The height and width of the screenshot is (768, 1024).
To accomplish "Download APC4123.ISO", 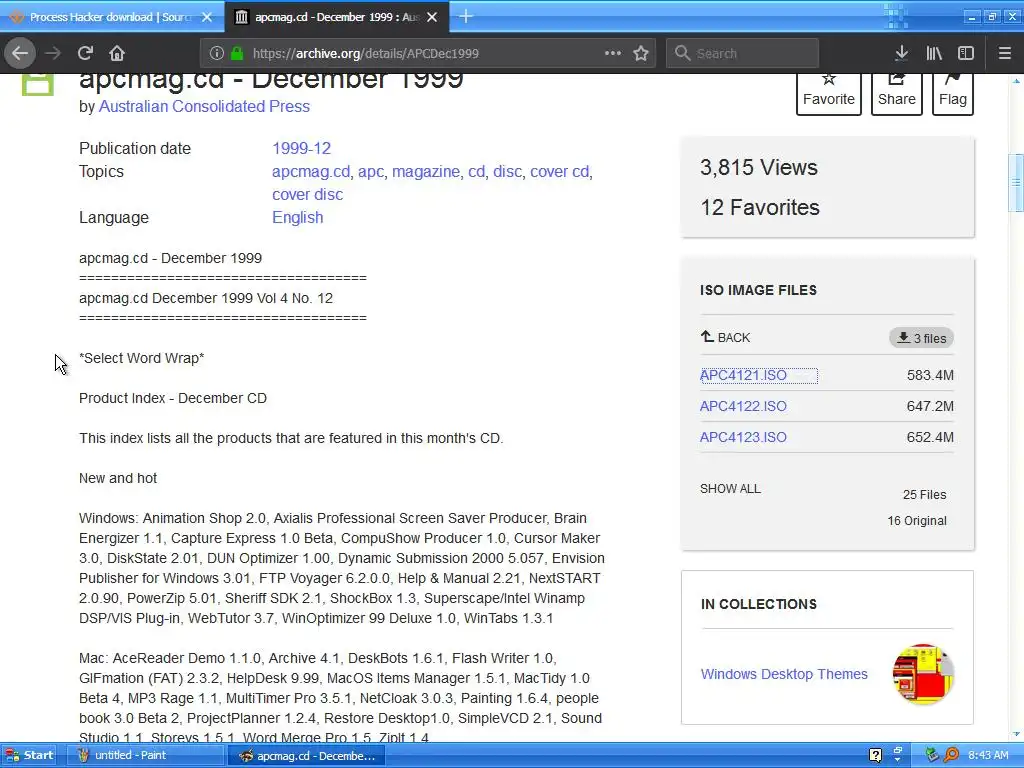I will [743, 438].
